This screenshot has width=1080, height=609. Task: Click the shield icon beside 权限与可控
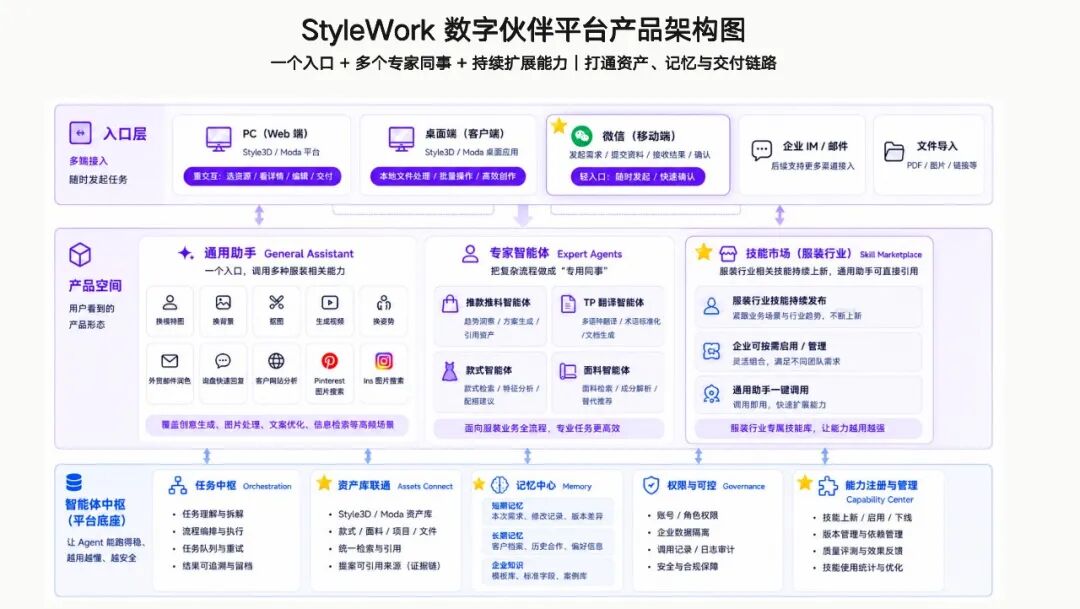click(651, 486)
